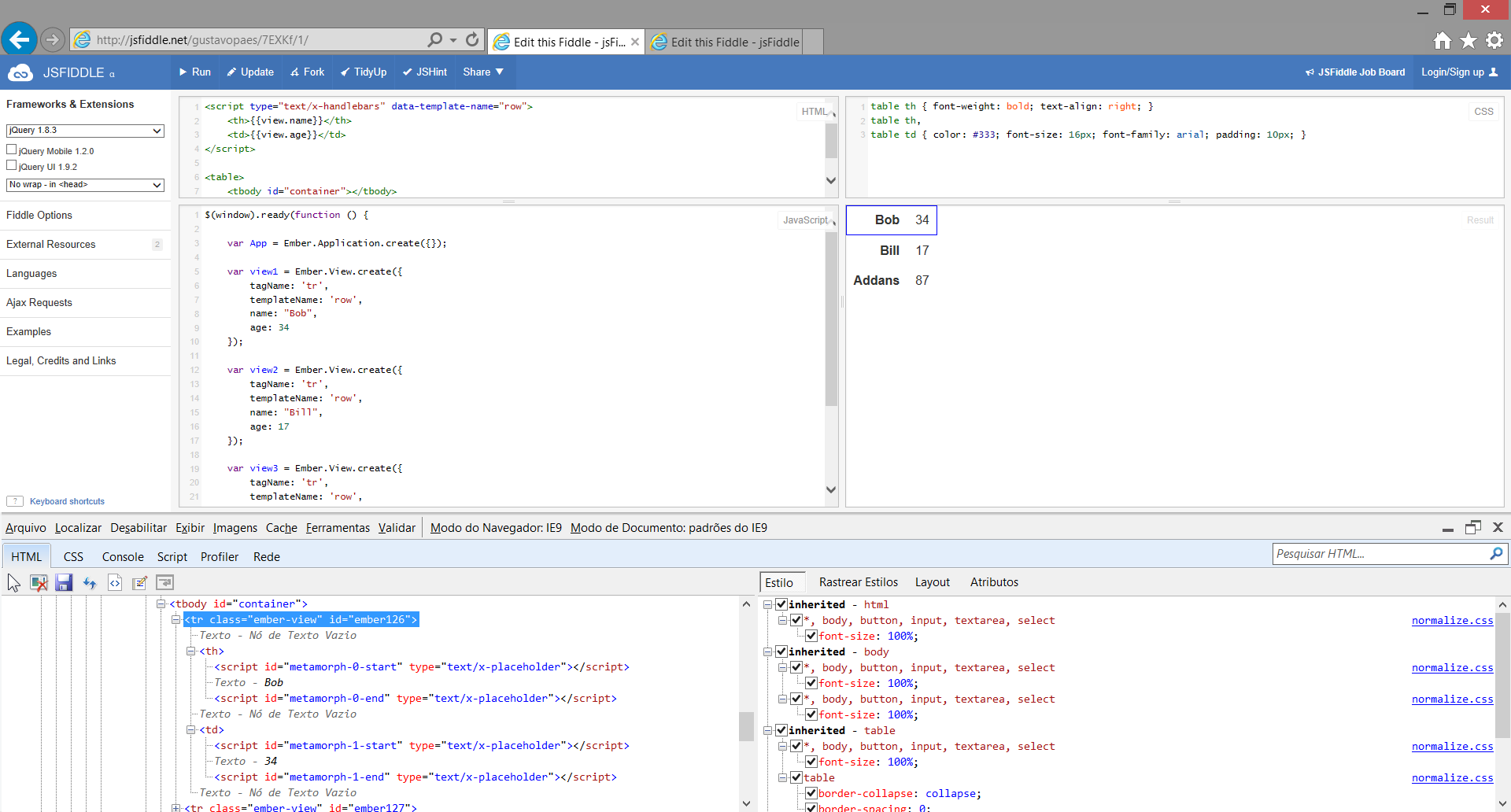
Task: Click the keyboard shortcuts question icon
Action: click(x=15, y=501)
